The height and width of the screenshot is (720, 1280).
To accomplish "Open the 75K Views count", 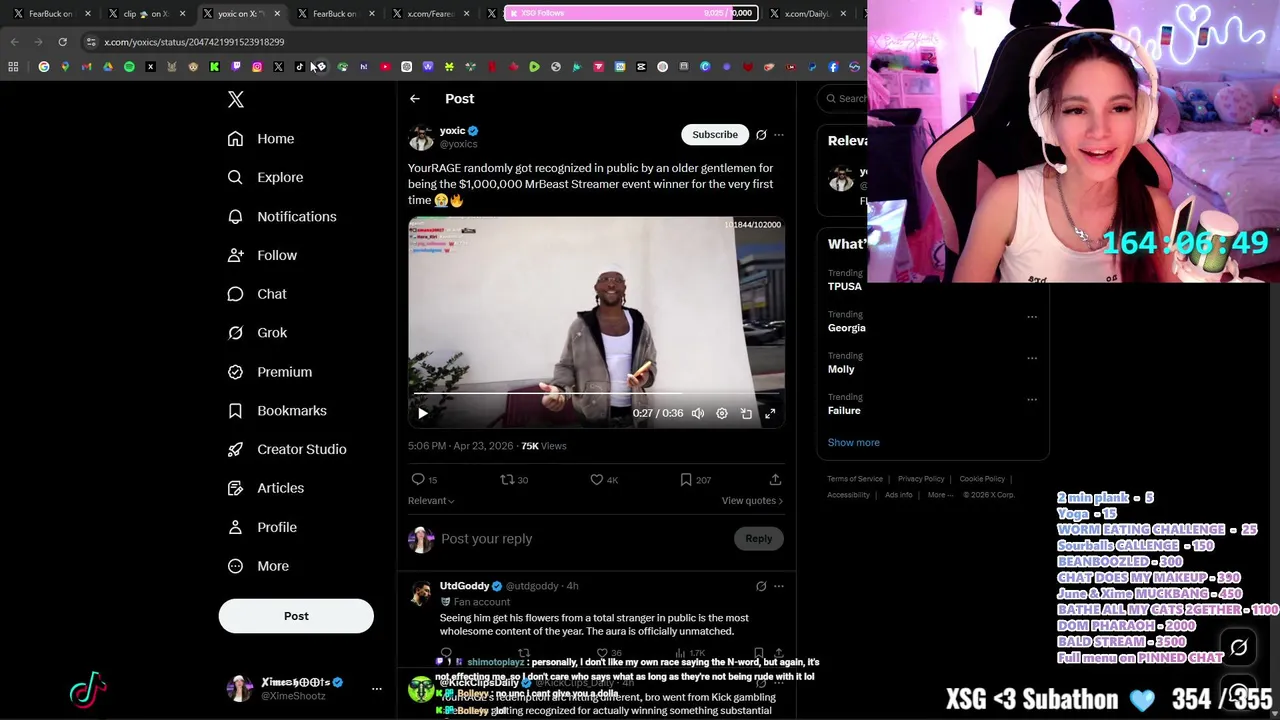I will [x=544, y=446].
